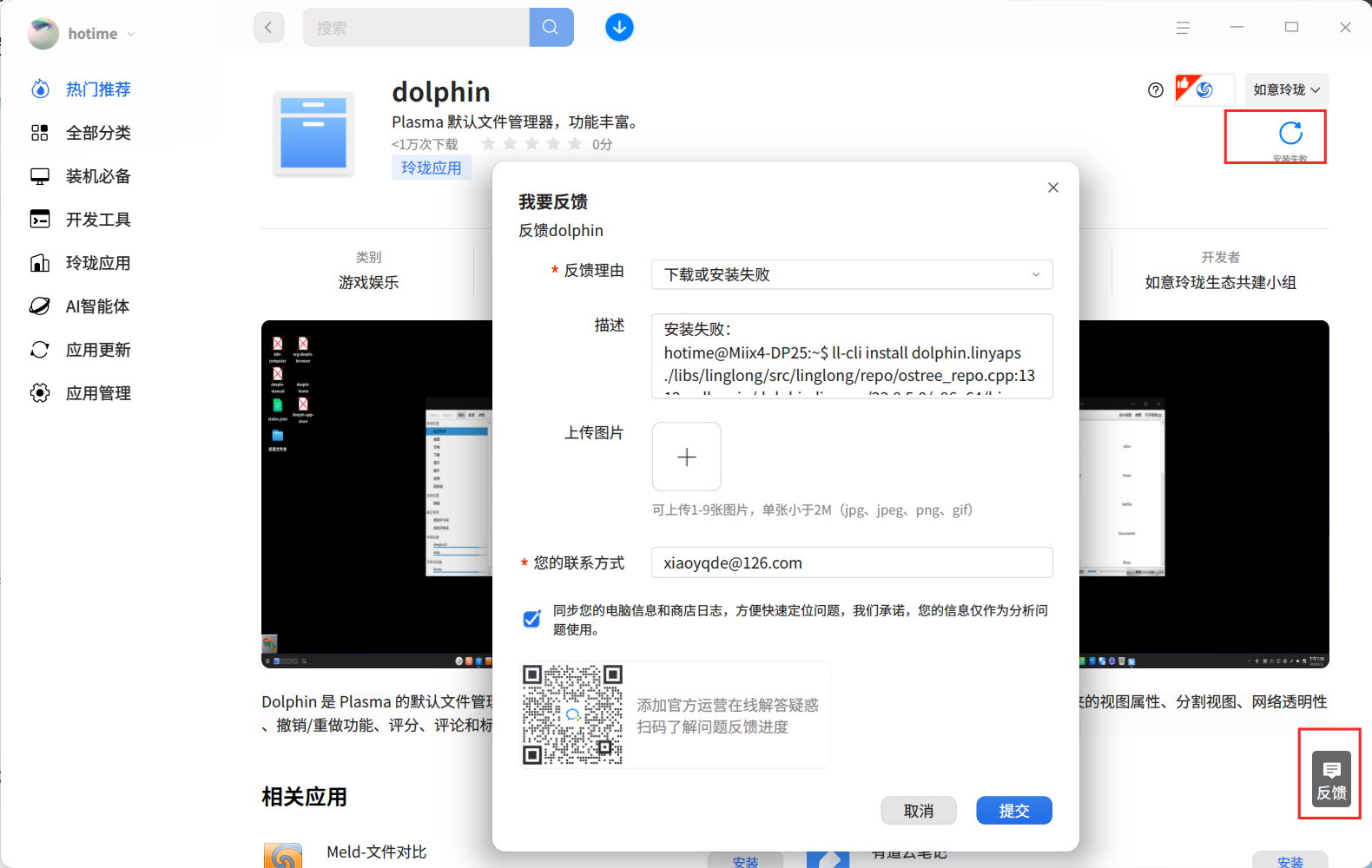This screenshot has height=868, width=1372.
Task: Click the terminal icon beside 开发工具
Action: 40,219
